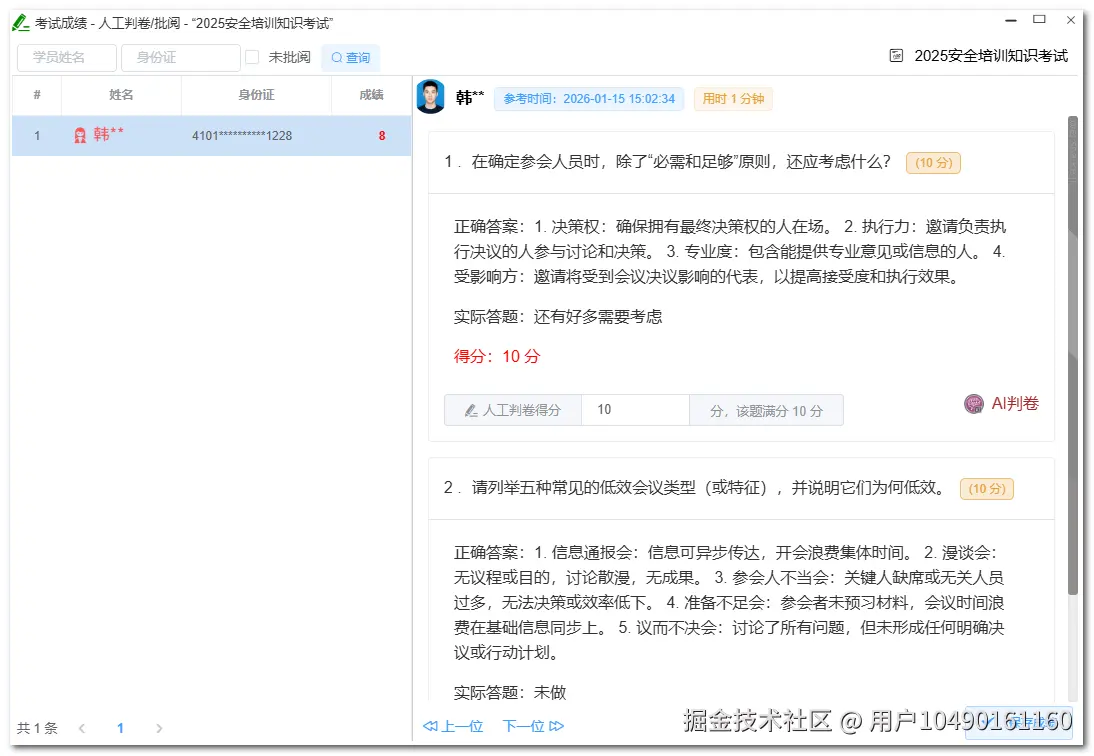Toggle the unreviewed-only filter off
The height and width of the screenshot is (756, 1094).
pos(252,57)
